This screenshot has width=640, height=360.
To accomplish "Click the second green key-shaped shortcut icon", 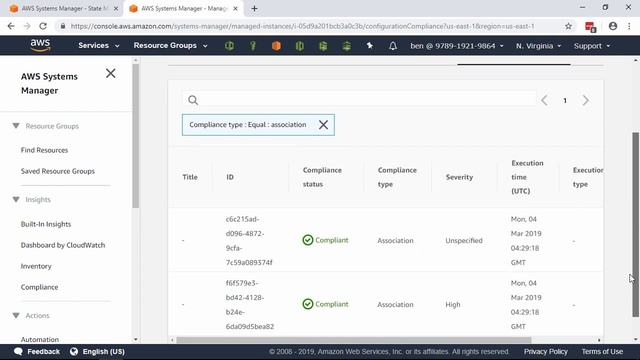I will click(253, 46).
